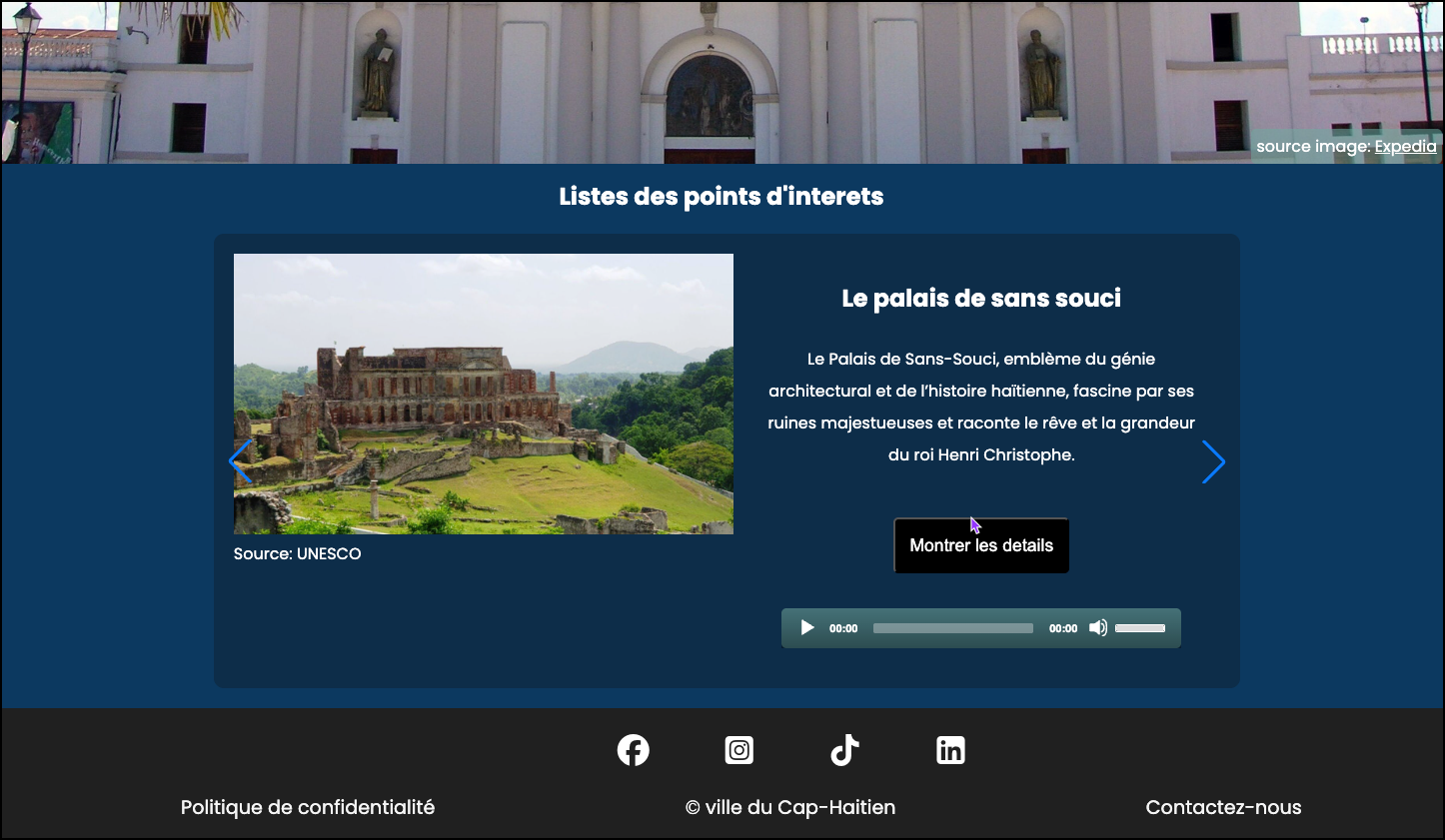Open Politique de confidentialité link
This screenshot has width=1445, height=840.
[x=308, y=807]
